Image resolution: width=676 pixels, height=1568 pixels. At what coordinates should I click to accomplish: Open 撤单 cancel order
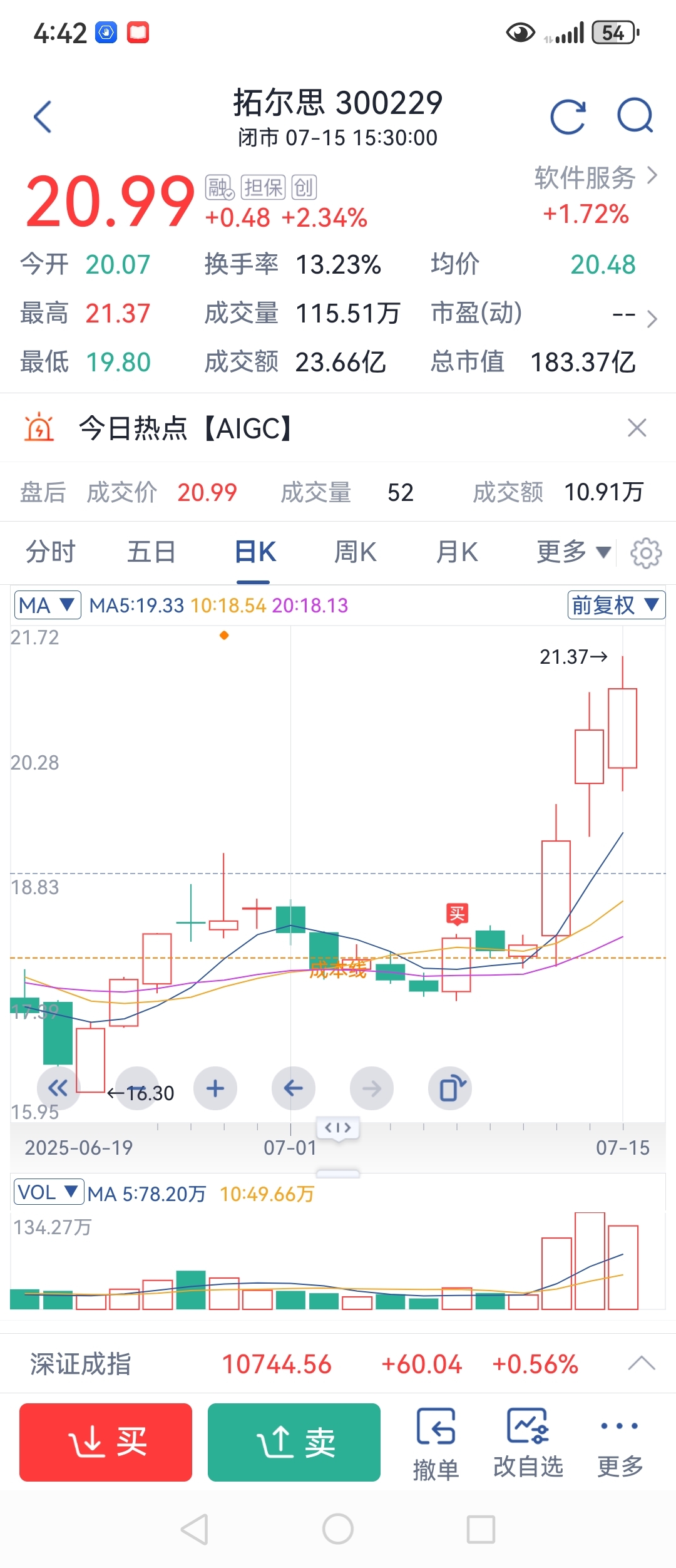[436, 1444]
